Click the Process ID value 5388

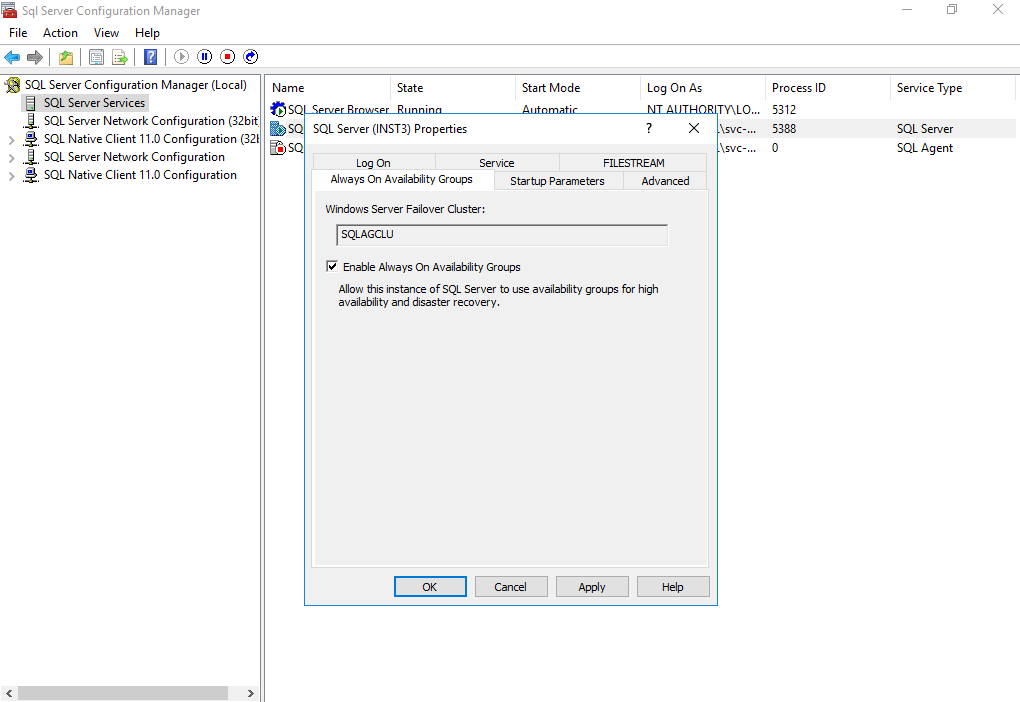[x=784, y=129]
